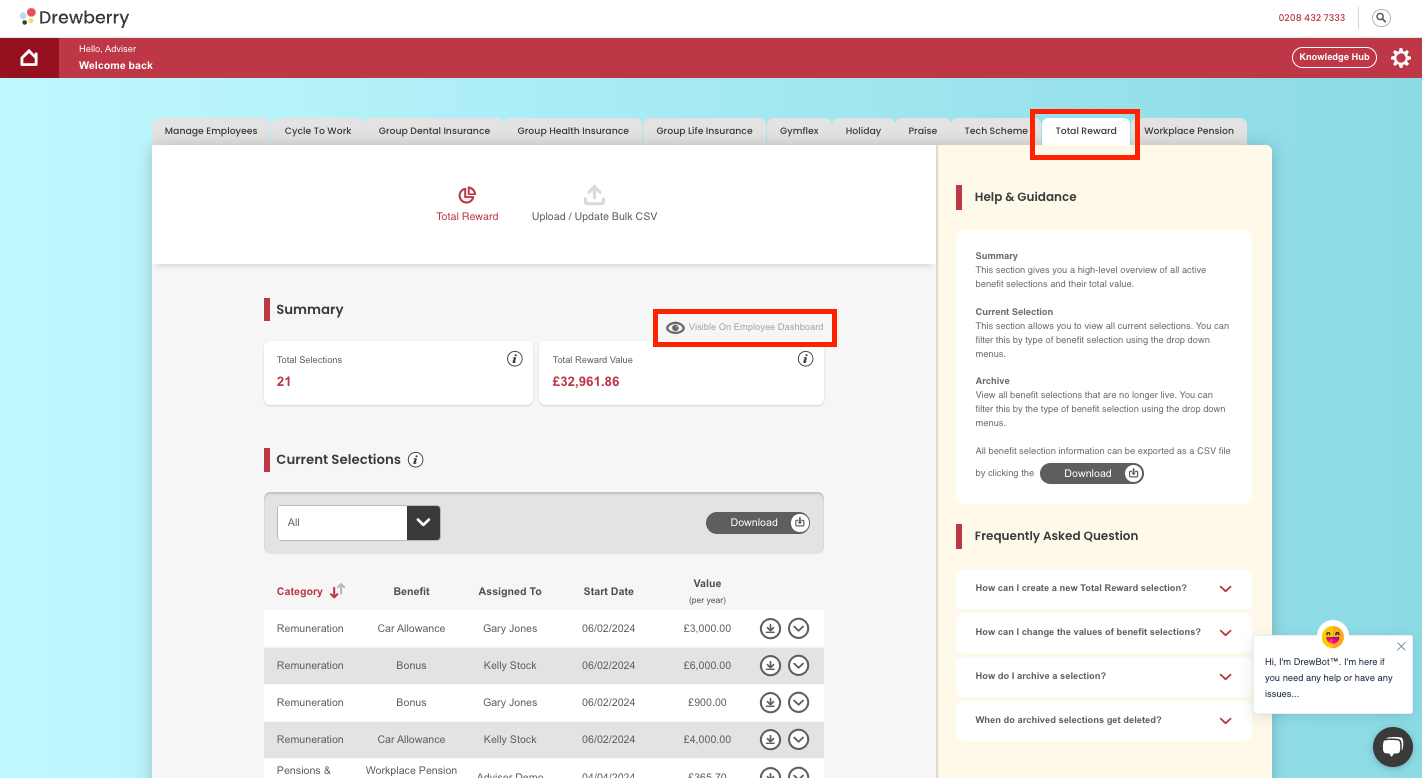The image size is (1422, 778).
Task: Download current selections as a CSV
Action: [x=758, y=522]
